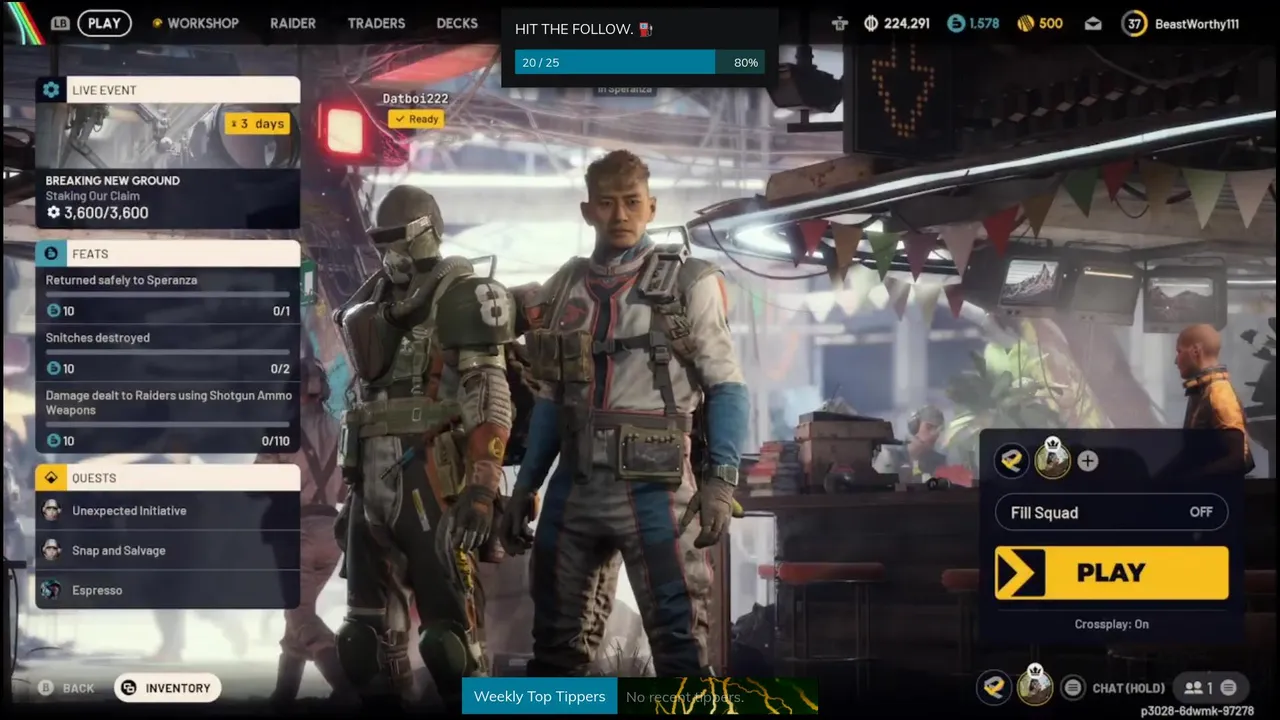Toggle Fill Squad OFF switch

1112,512
